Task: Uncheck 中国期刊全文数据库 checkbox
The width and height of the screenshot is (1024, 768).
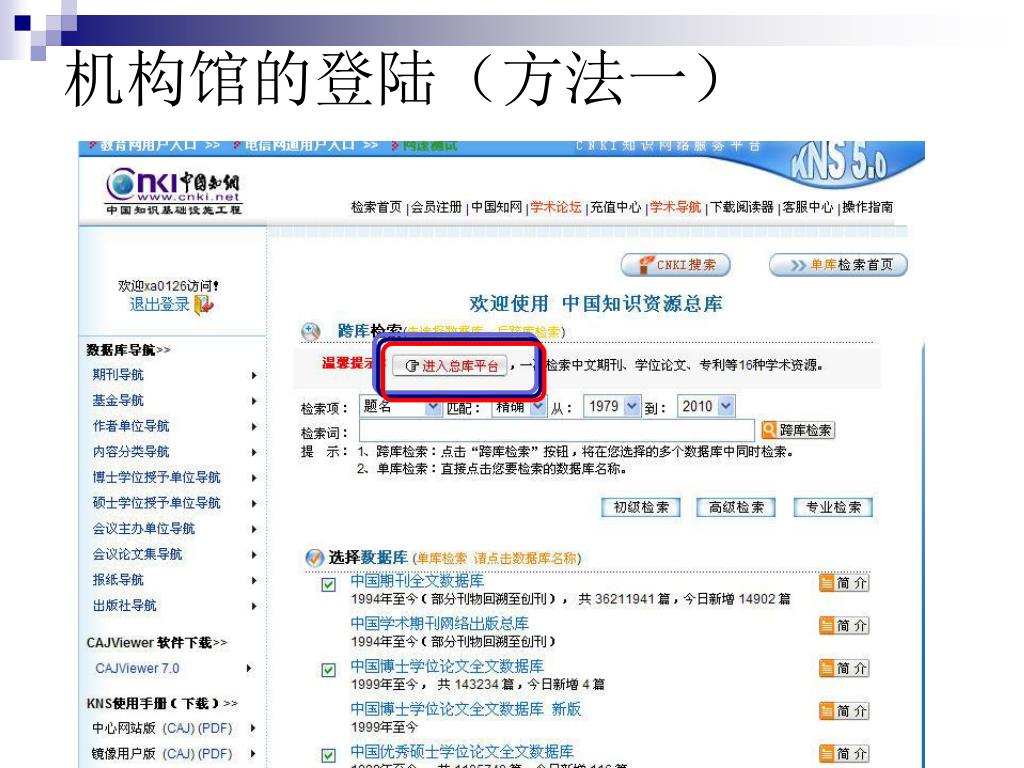Action: point(328,584)
